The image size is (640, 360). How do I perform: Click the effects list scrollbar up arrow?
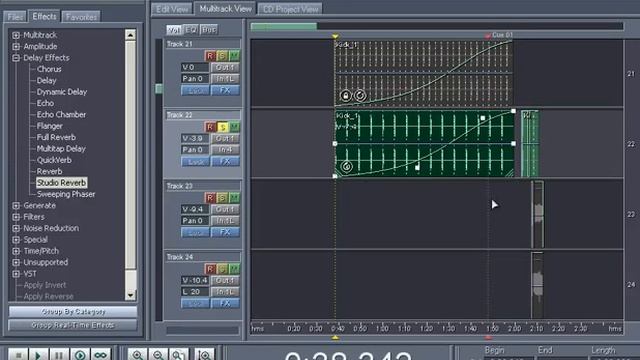pos(130,35)
